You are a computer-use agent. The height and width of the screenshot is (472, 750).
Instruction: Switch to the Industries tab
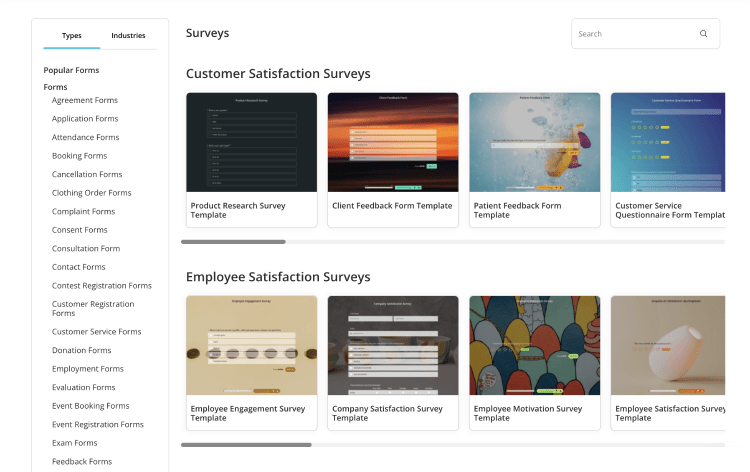click(128, 35)
